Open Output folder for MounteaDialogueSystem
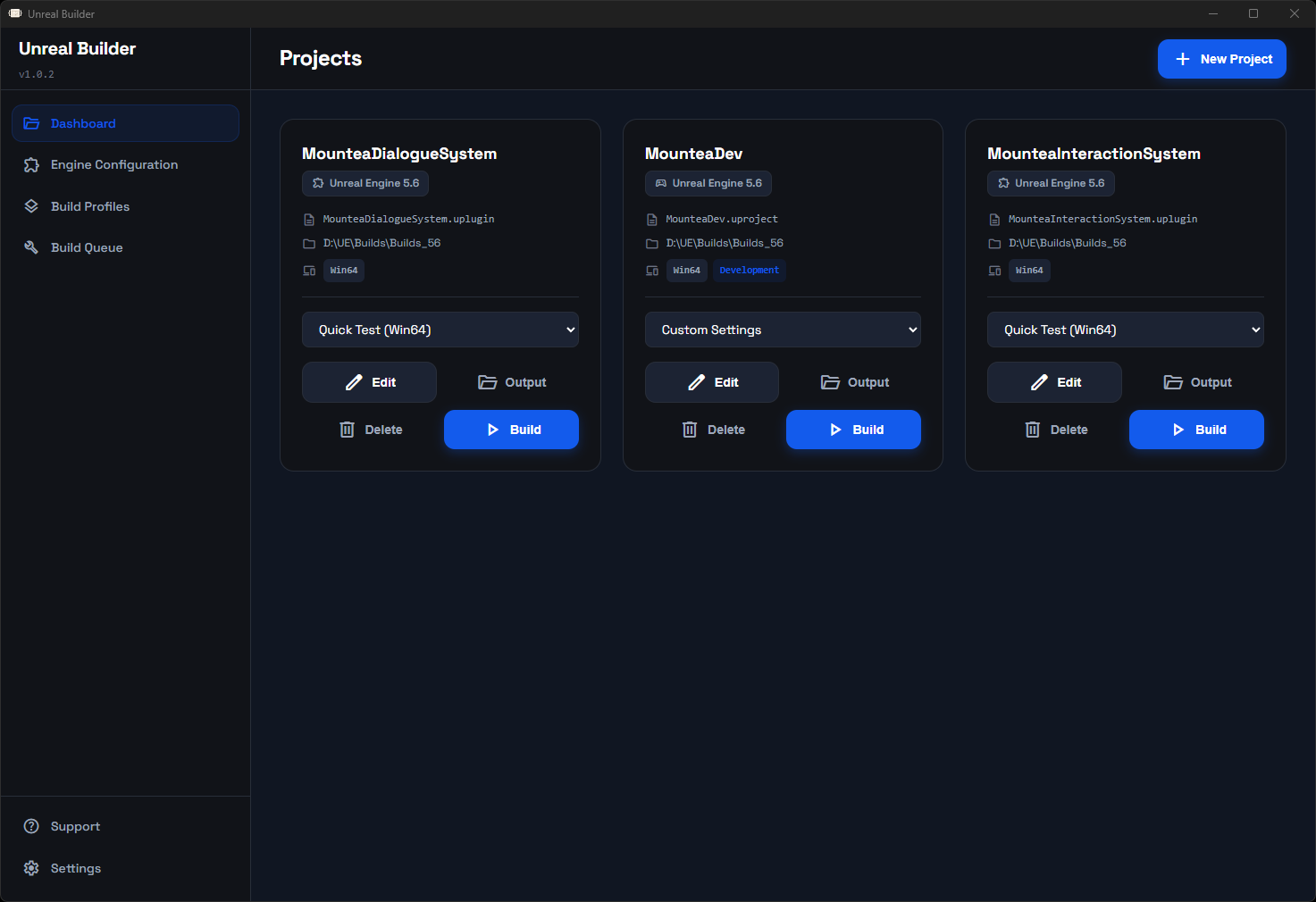The width and height of the screenshot is (1316, 902). coord(512,382)
